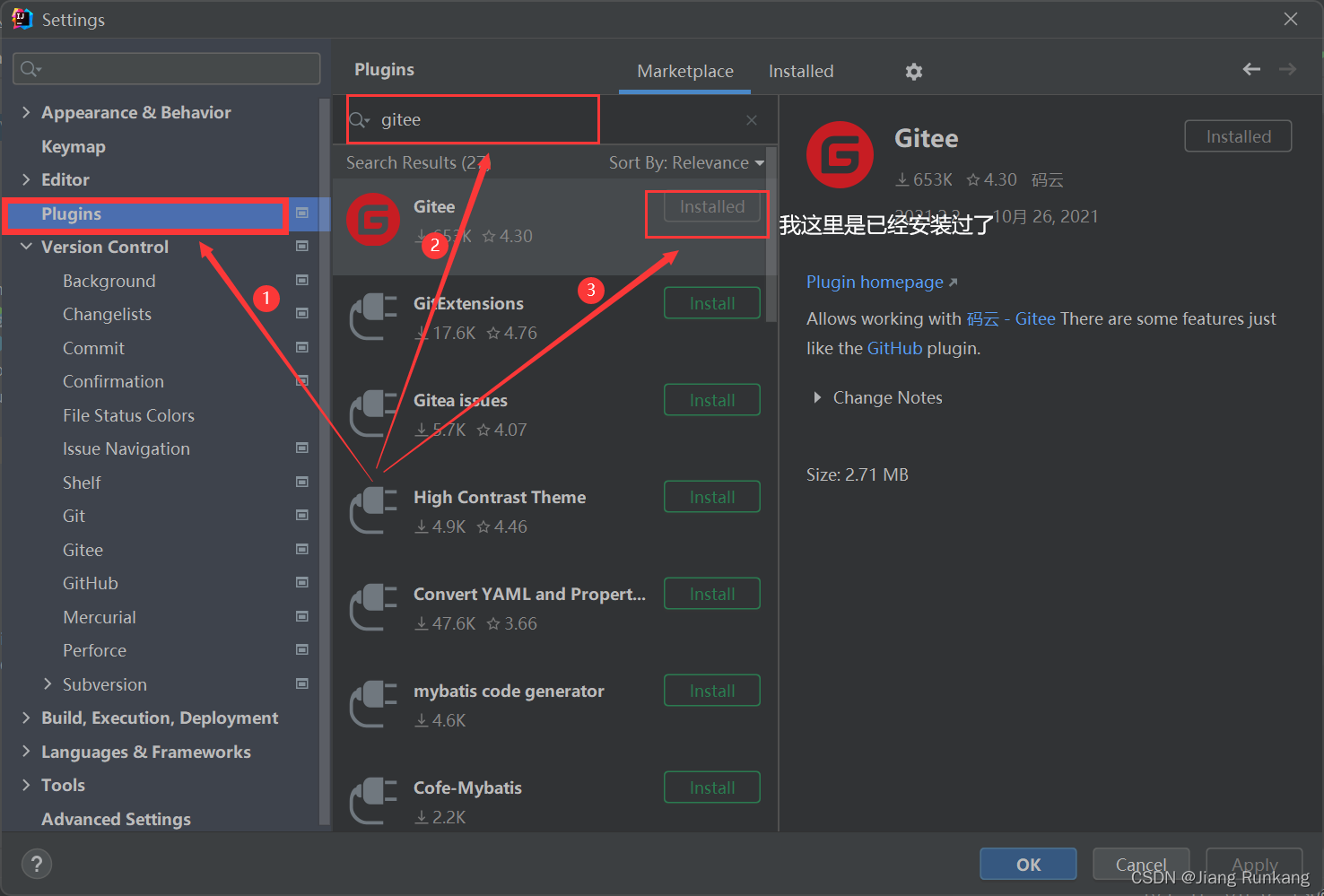Expand the Subversion node

[48, 684]
